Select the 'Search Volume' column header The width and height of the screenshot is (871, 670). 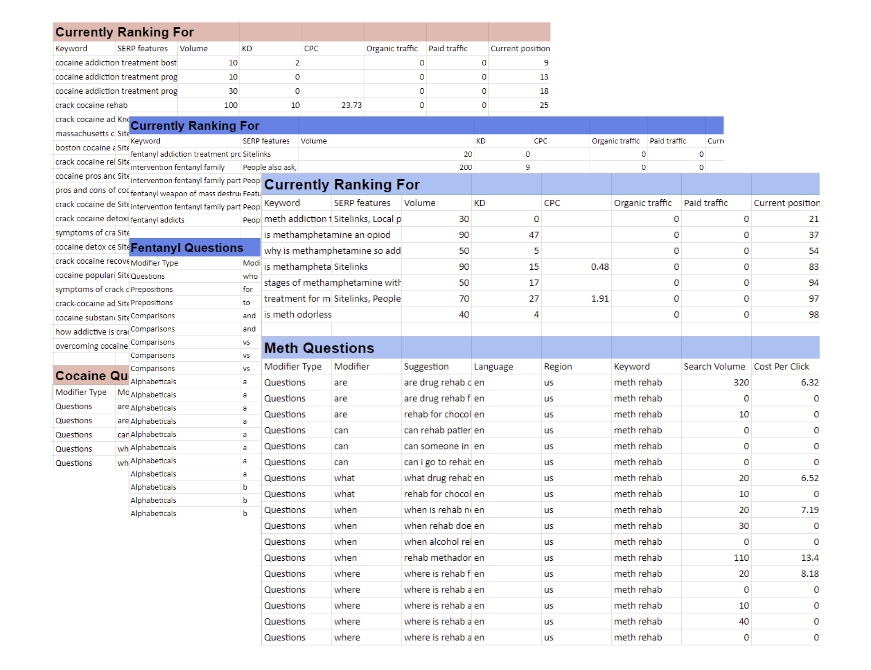[714, 367]
